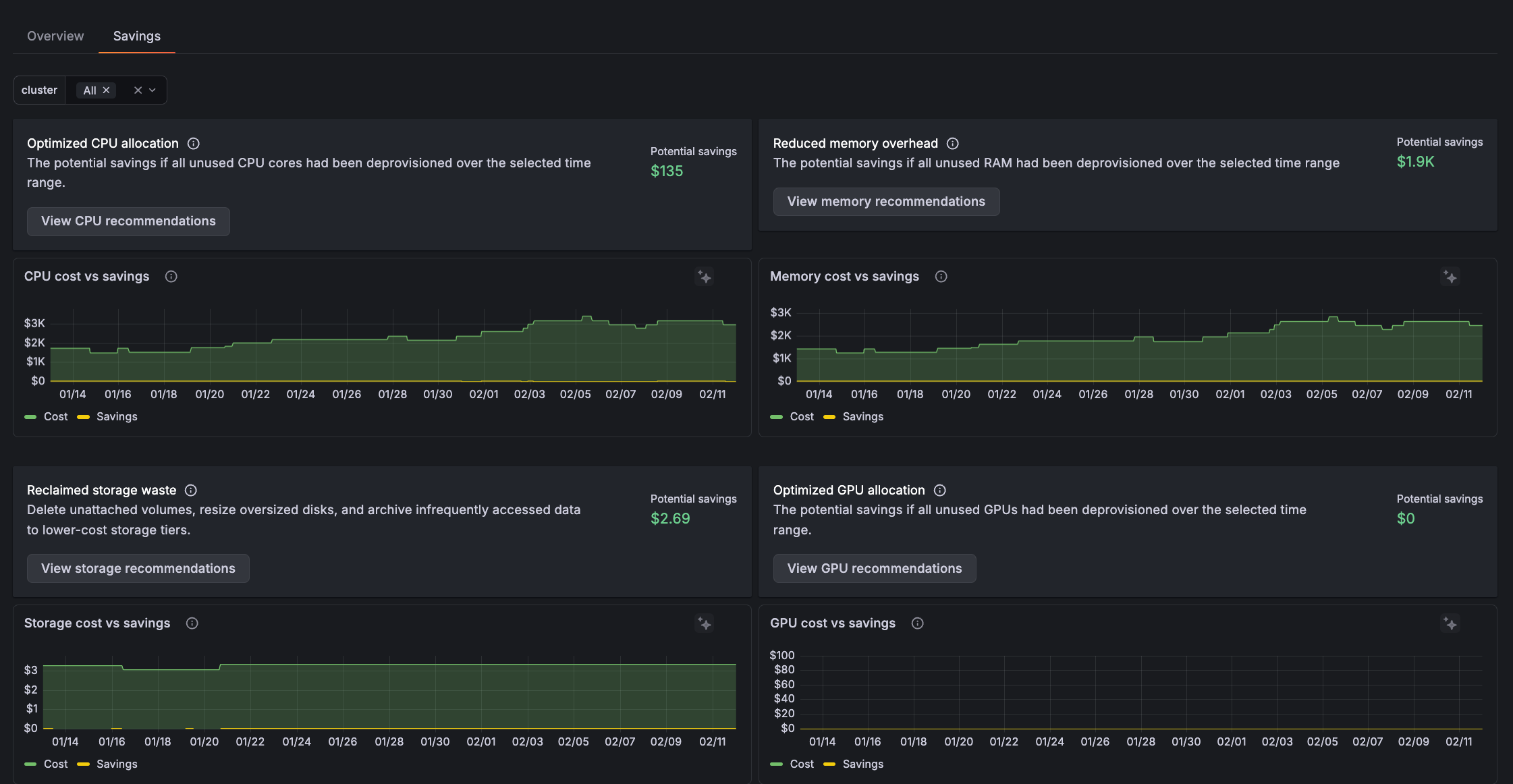
Task: Remove the All value from cluster filter
Action: 106,90
